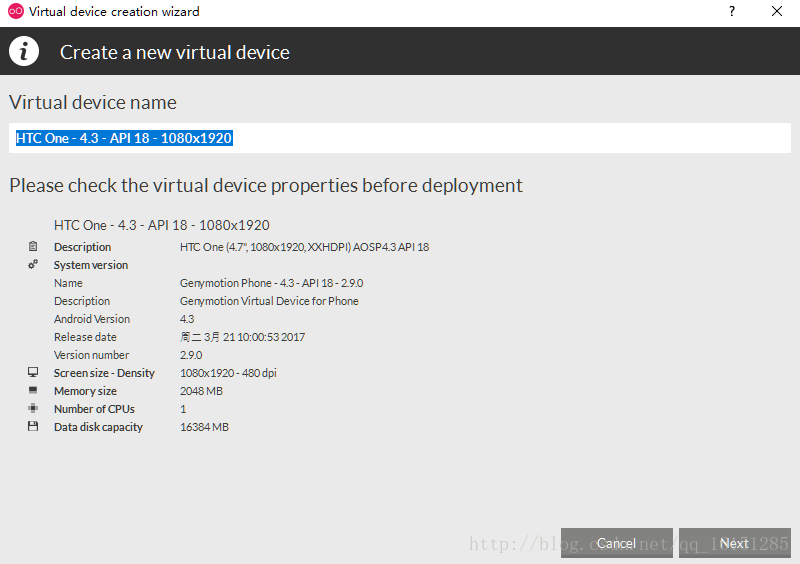
Task: Click the Data disk capacity floppy icon
Action: [33, 426]
